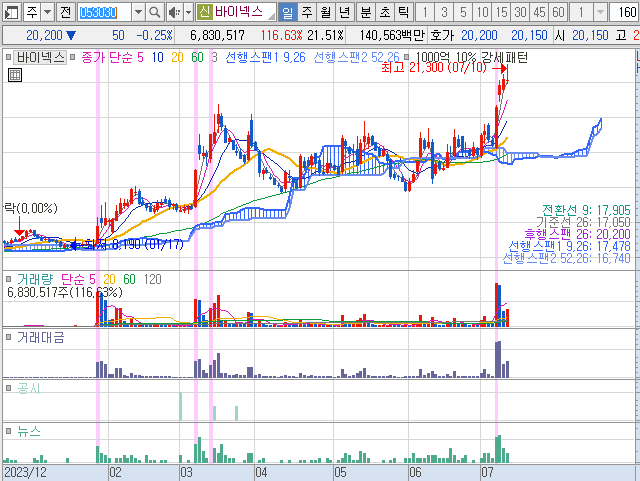
Task: Click the 호가 quote label
Action: (x=442, y=36)
